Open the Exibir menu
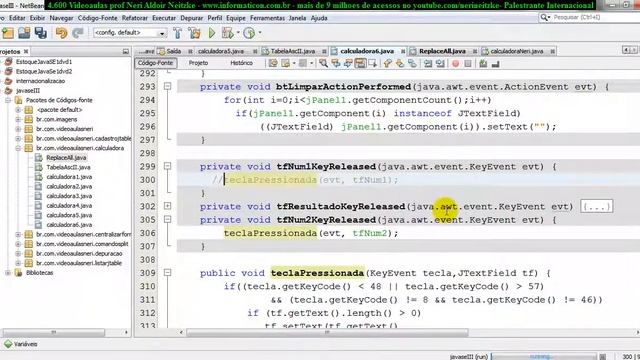Image resolution: width=640 pixels, height=360 pixels. (37, 18)
